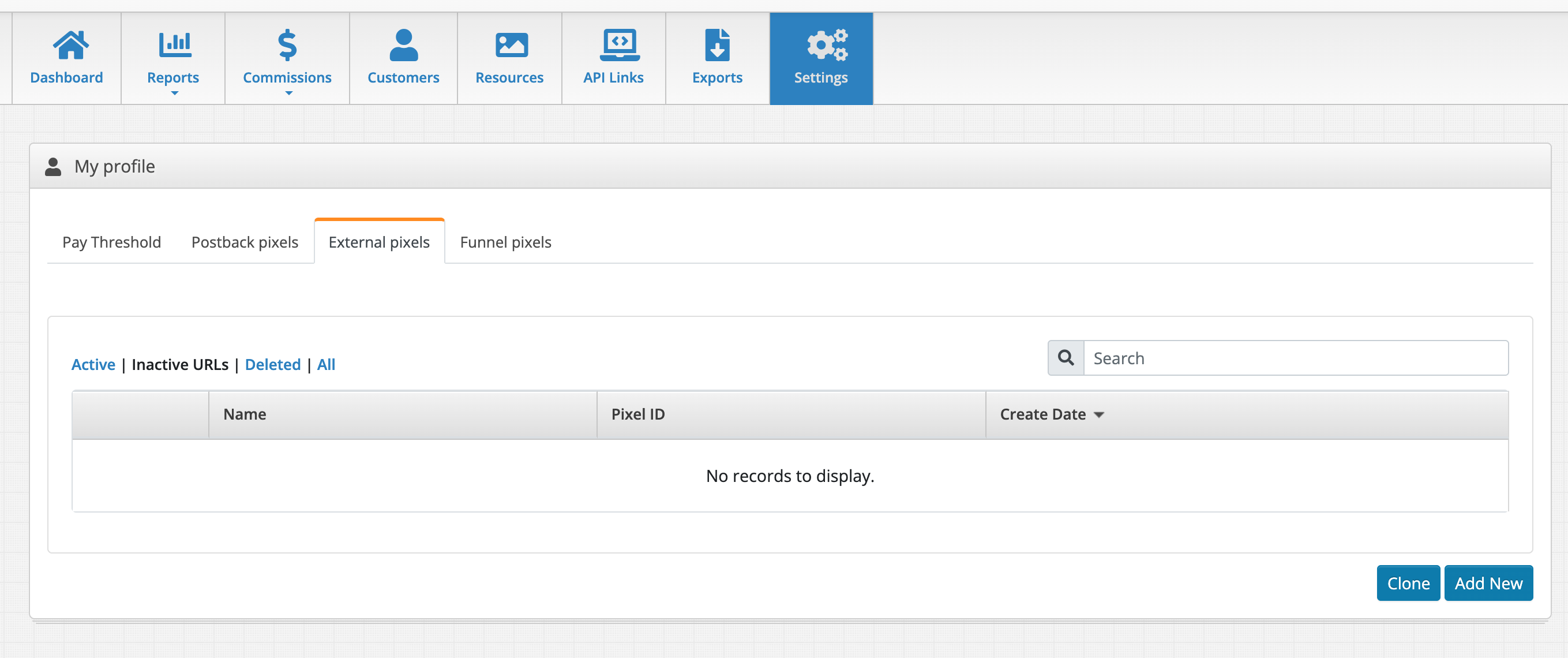
Task: Click the Dashboard house icon
Action: point(70,45)
